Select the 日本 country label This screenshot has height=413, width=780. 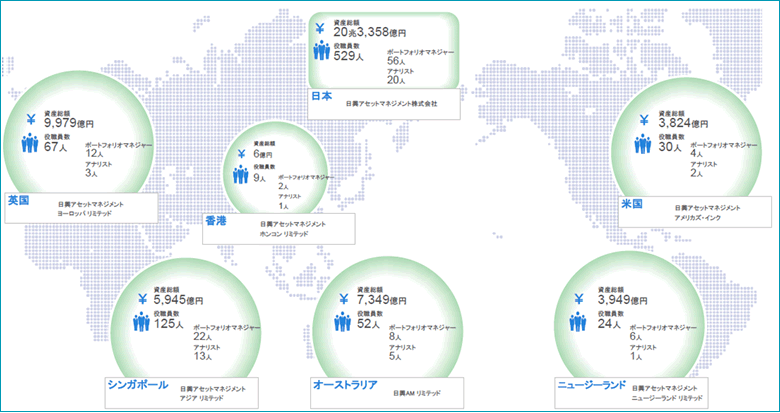321,96
